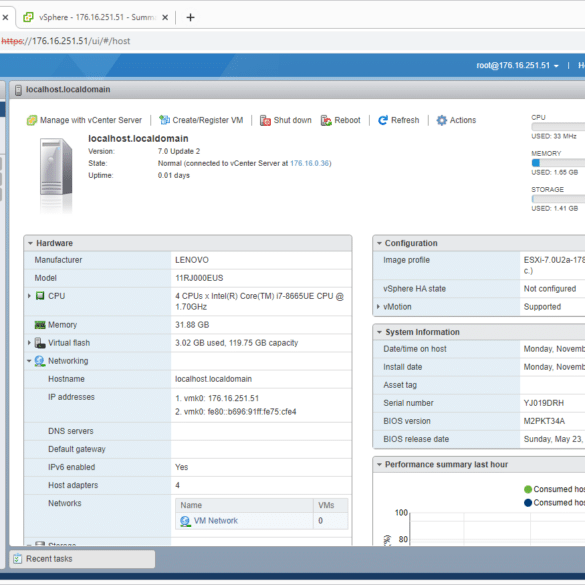Click the serial number YJ019DRH
Viewport: 585px width, 585px height.
tap(544, 403)
